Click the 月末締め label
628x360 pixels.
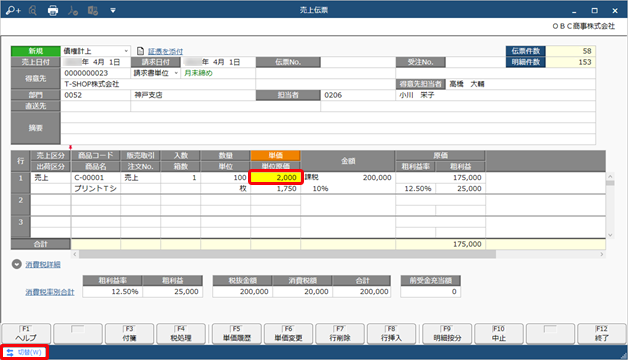[198, 73]
